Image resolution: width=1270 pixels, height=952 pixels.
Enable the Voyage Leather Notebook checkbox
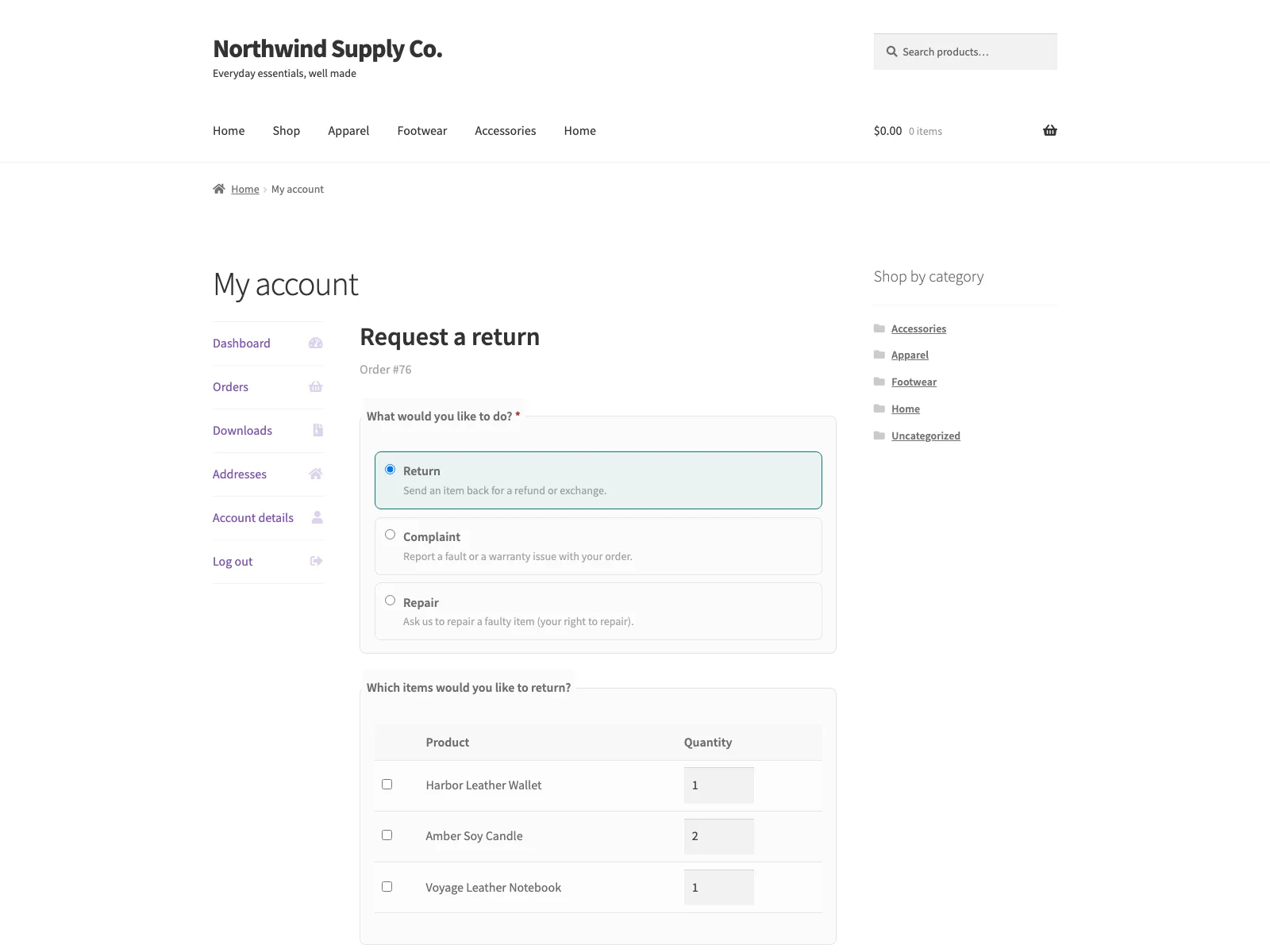(387, 887)
